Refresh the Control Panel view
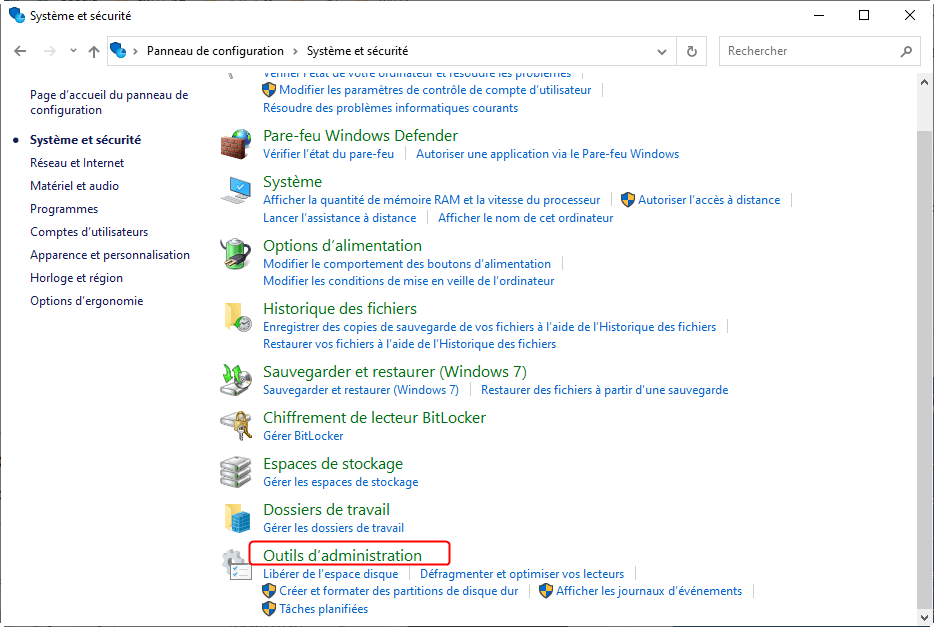 pyautogui.click(x=692, y=51)
